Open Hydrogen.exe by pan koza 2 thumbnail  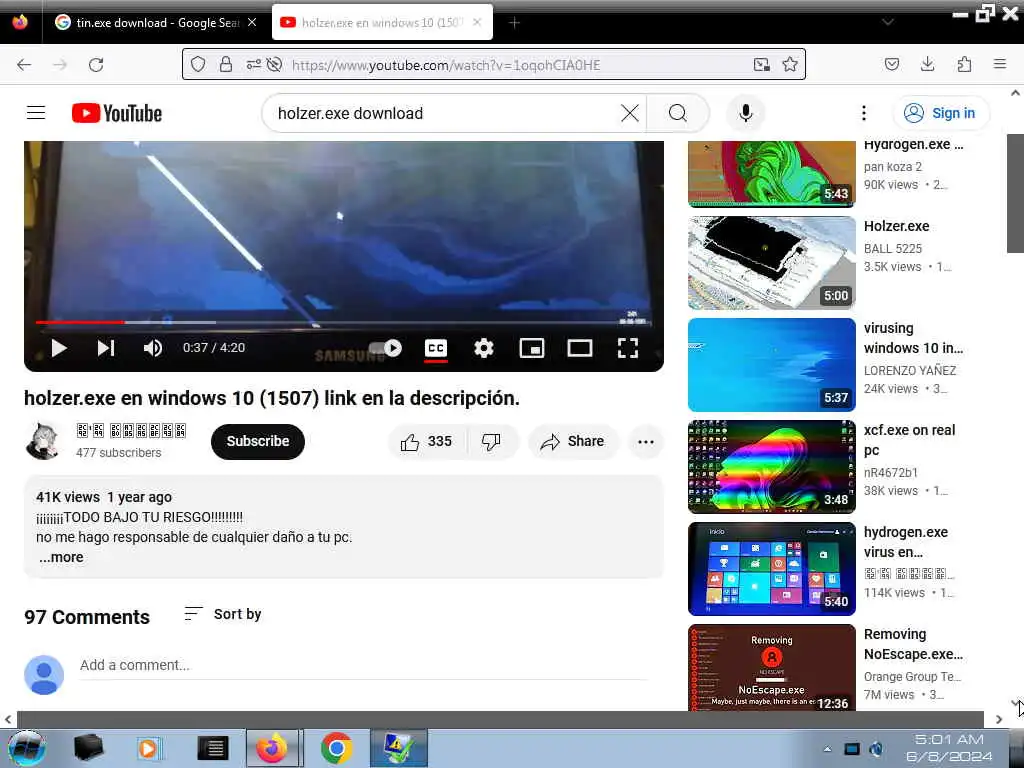coord(771,174)
